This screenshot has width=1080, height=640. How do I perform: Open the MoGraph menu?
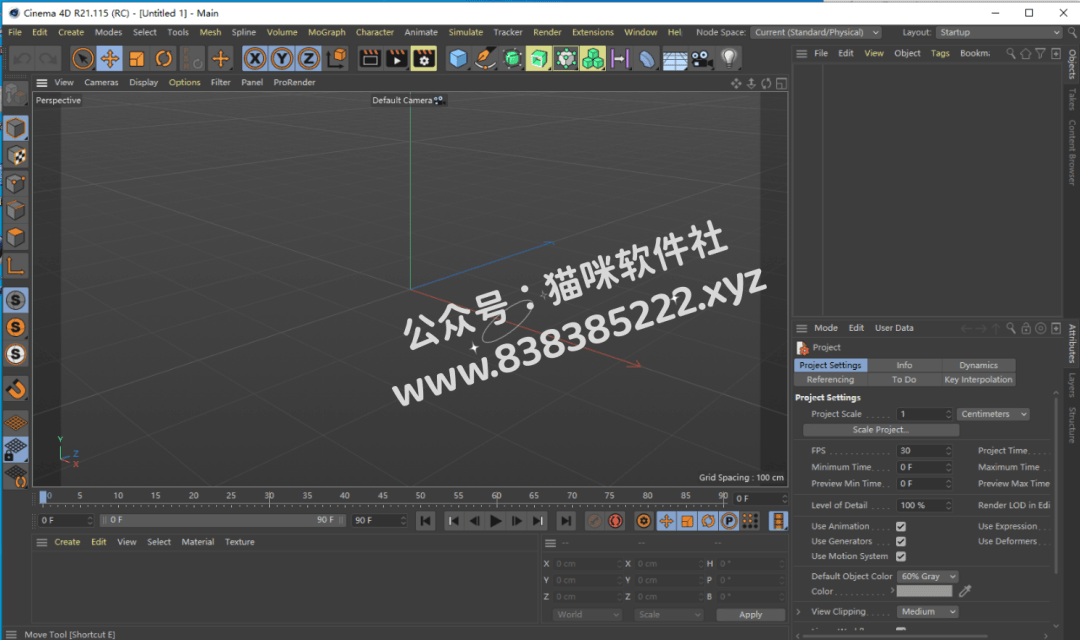pyautogui.click(x=326, y=32)
